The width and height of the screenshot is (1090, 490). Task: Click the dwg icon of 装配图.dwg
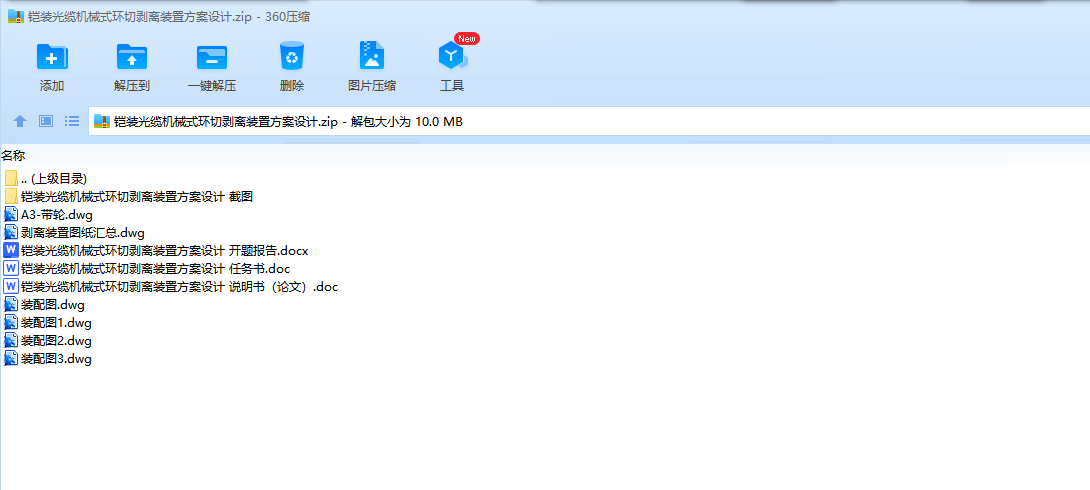(11, 304)
